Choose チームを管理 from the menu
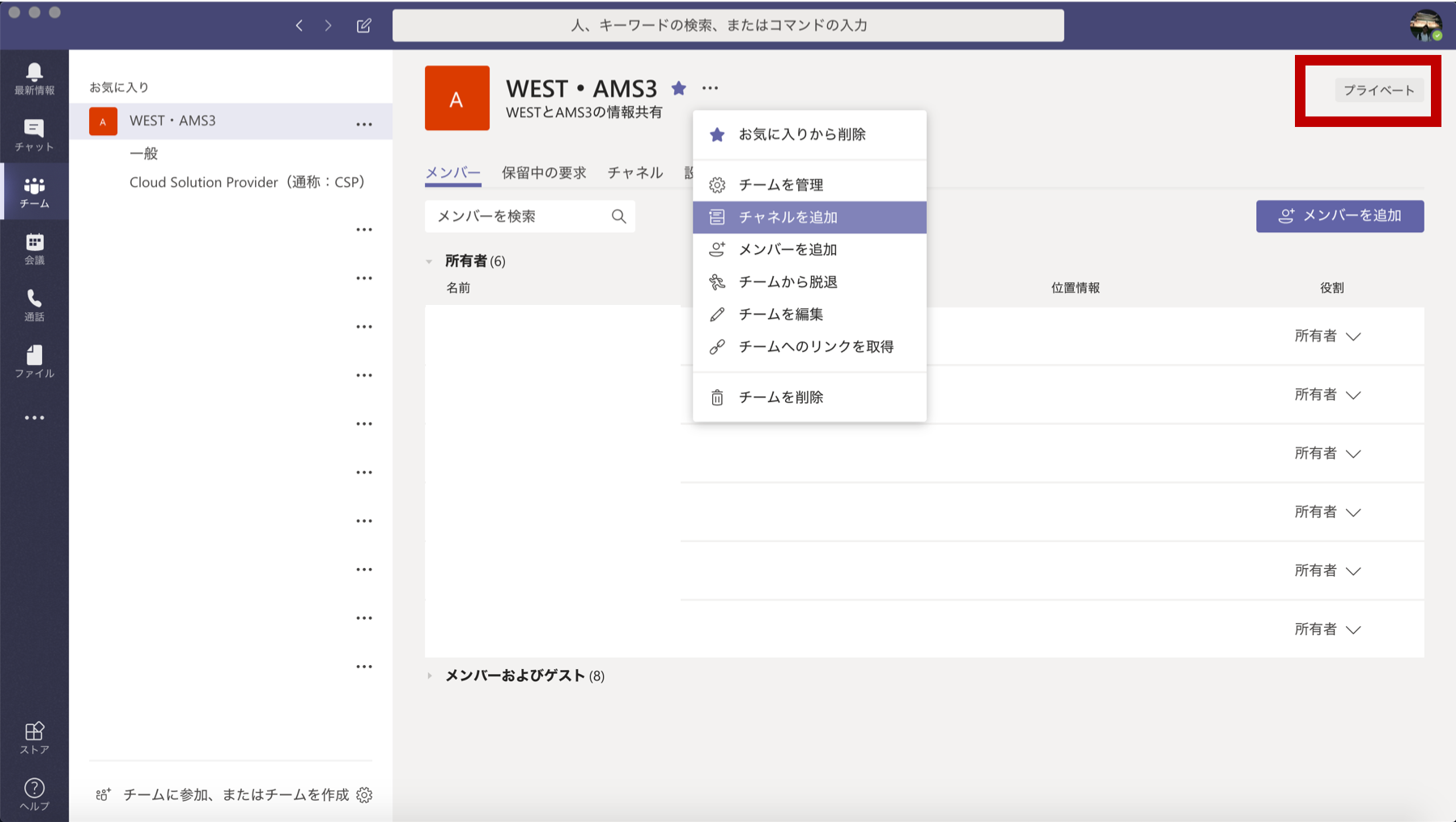 809,184
